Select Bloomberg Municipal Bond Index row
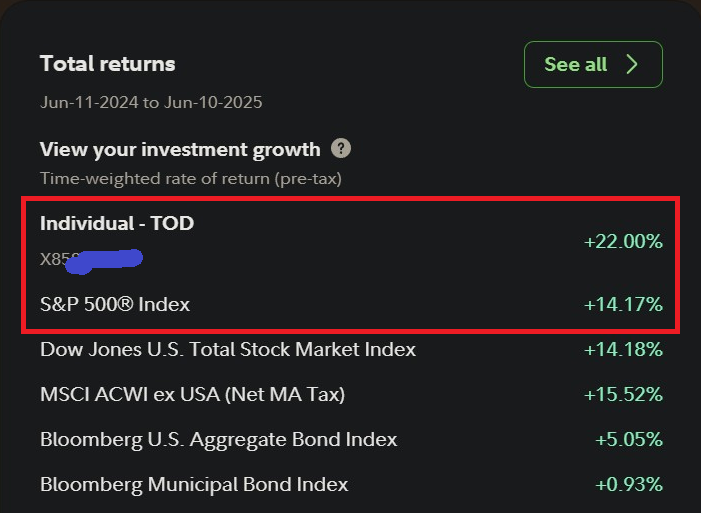701x513 pixels. pos(194,484)
